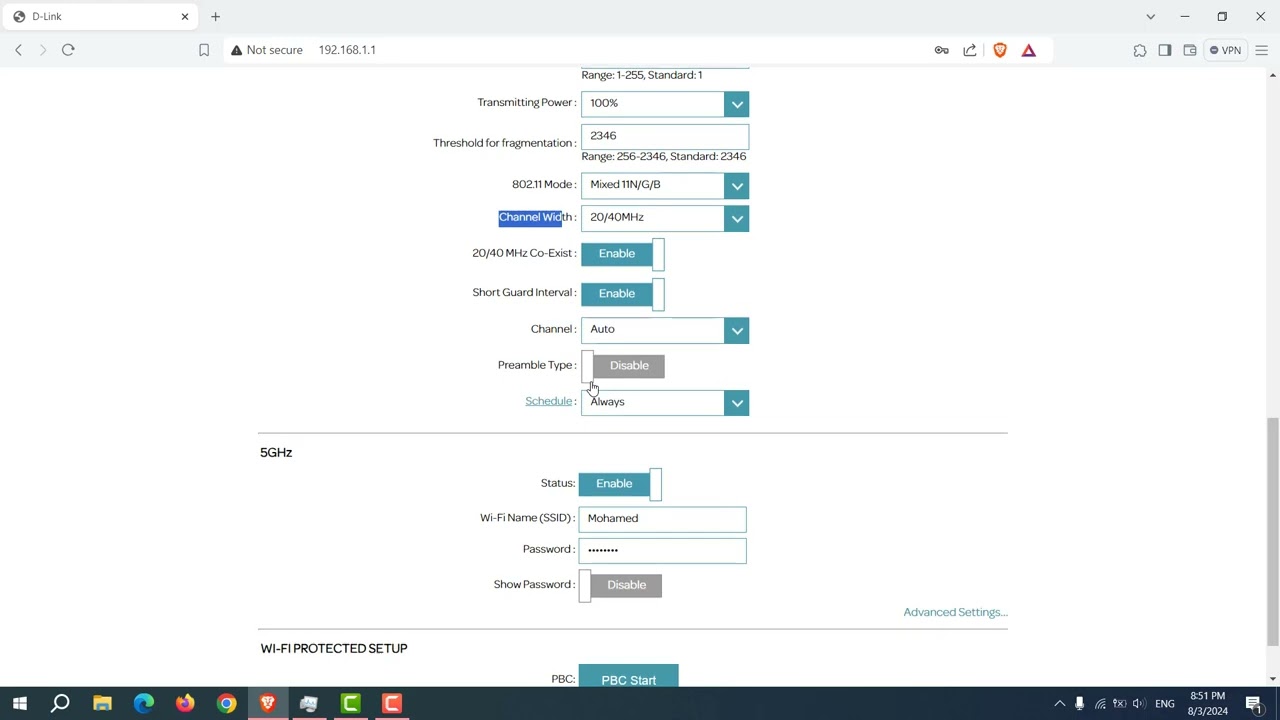Open Brave Wallet icon
This screenshot has width=1280, height=720.
[1190, 50]
